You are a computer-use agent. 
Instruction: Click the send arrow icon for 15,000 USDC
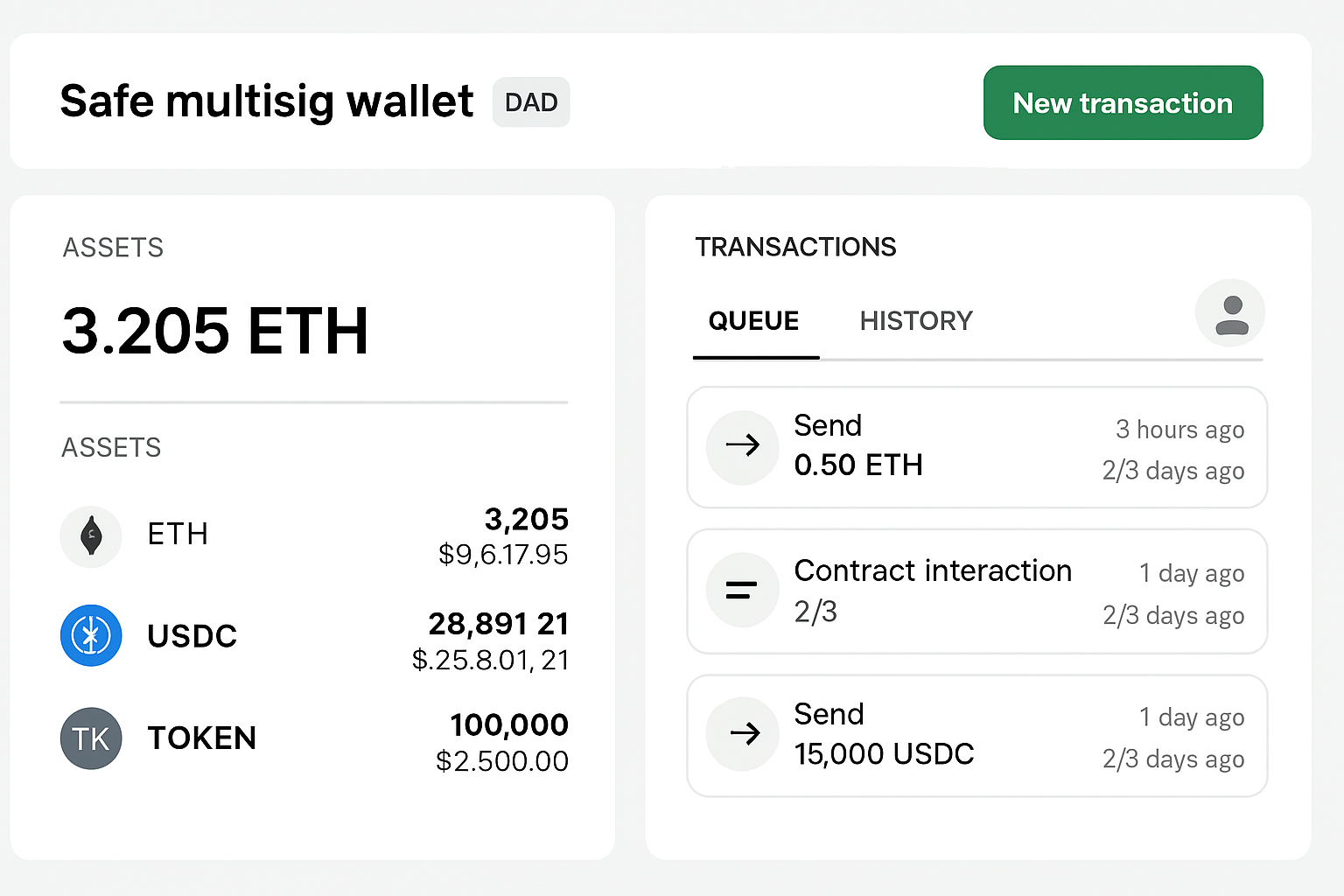tap(742, 734)
